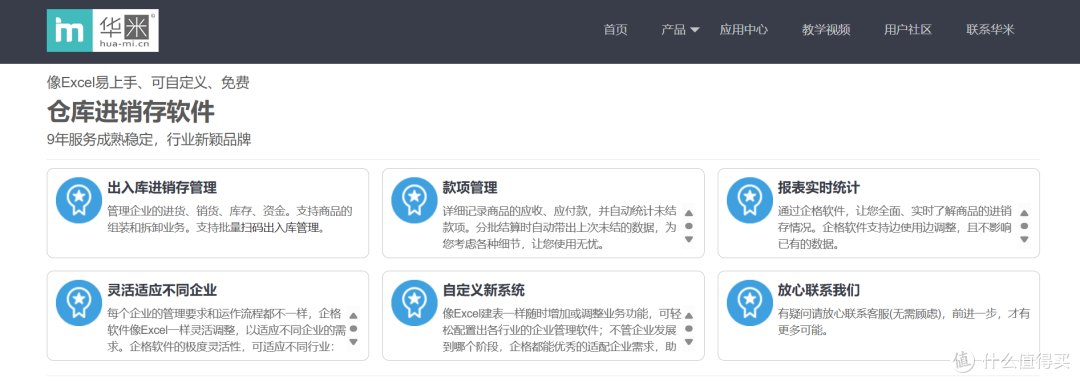1080x383 pixels.
Task: Click the 仓库进销存软件 page heading
Action: (131, 112)
